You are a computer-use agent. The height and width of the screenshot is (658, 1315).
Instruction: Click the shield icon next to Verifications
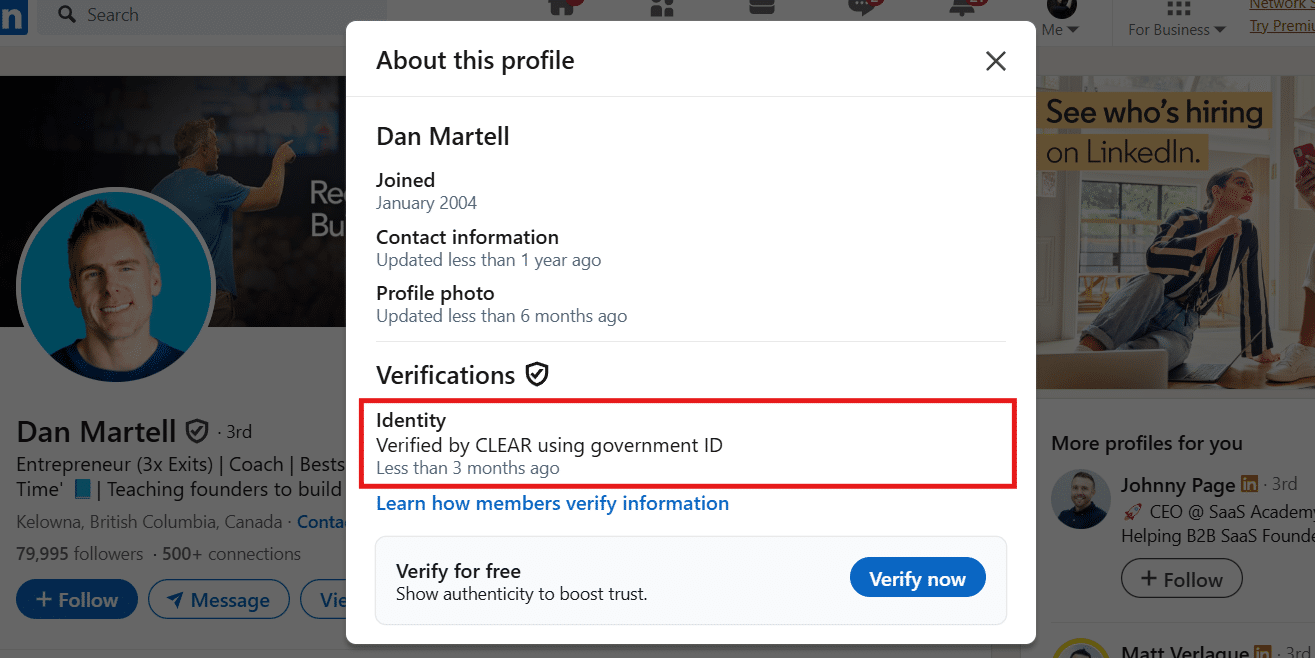pyautogui.click(x=537, y=374)
